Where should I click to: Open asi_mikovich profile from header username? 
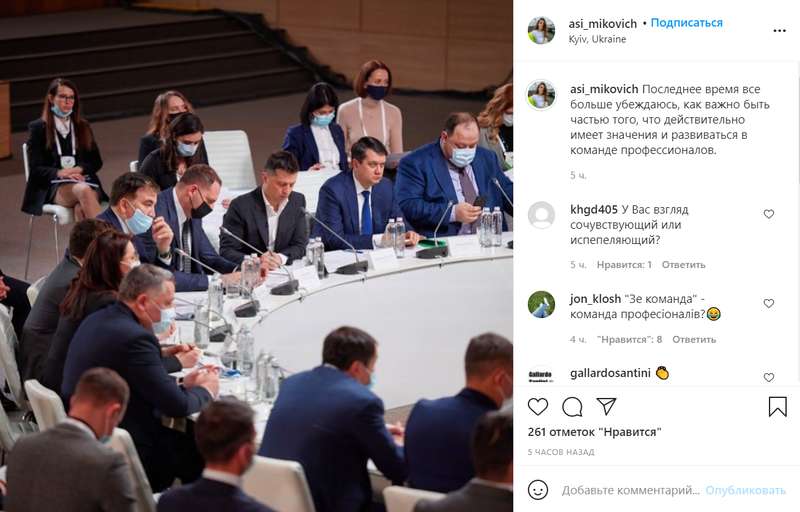pyautogui.click(x=603, y=23)
